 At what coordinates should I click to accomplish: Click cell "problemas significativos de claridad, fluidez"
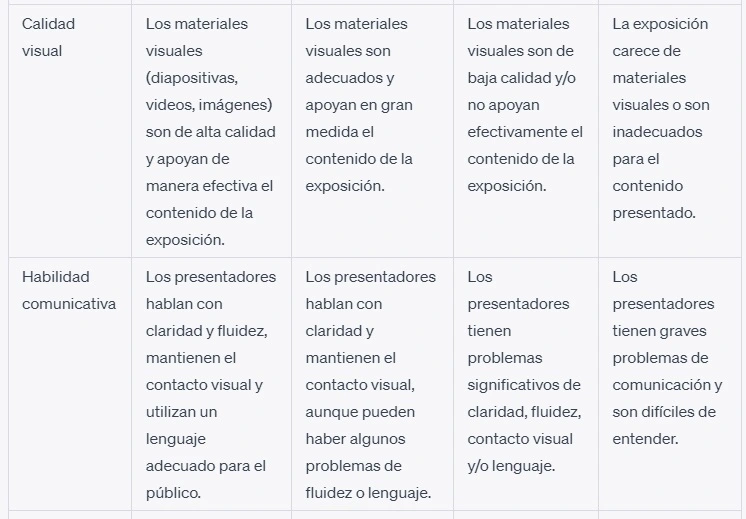(526, 384)
